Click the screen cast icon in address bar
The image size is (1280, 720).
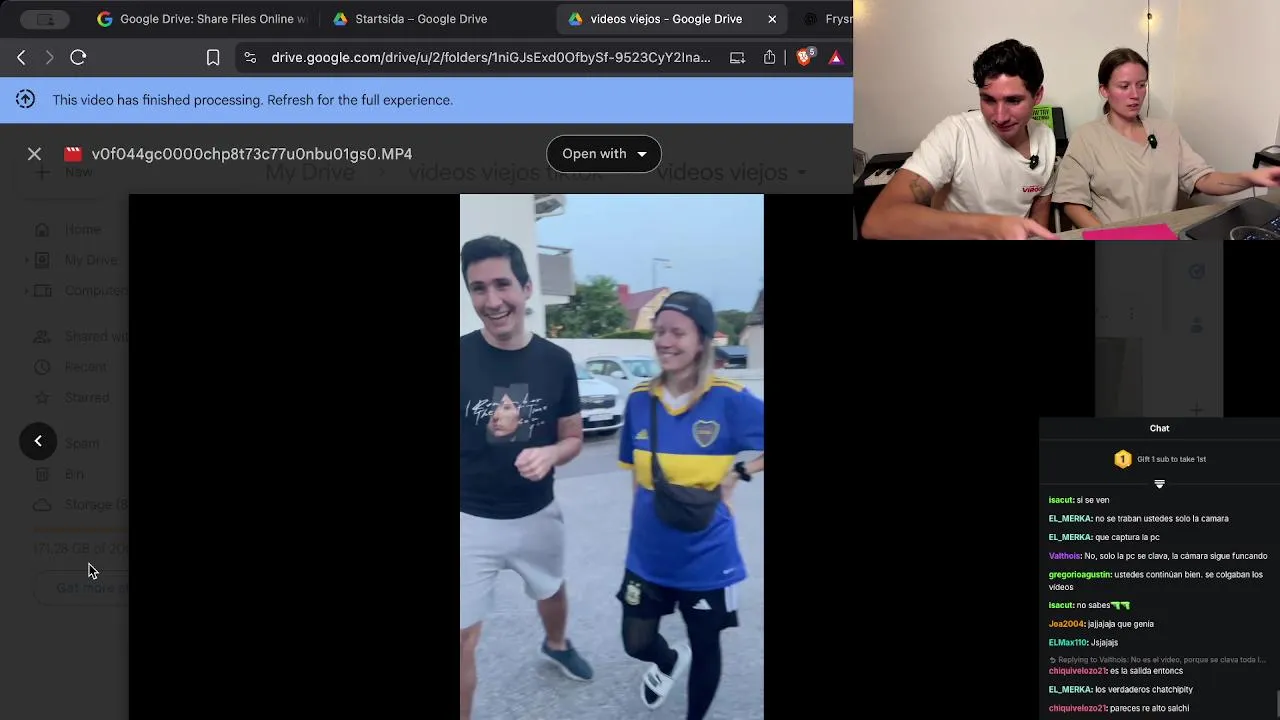tap(737, 58)
